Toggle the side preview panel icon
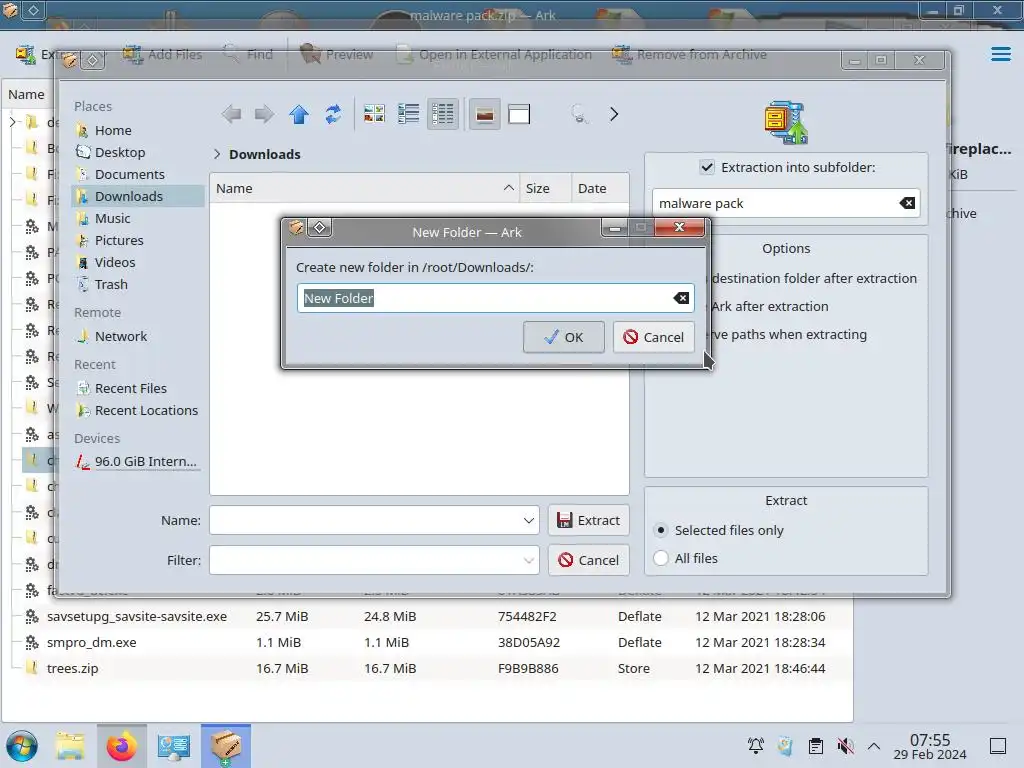The height and width of the screenshot is (768, 1024). tap(519, 114)
